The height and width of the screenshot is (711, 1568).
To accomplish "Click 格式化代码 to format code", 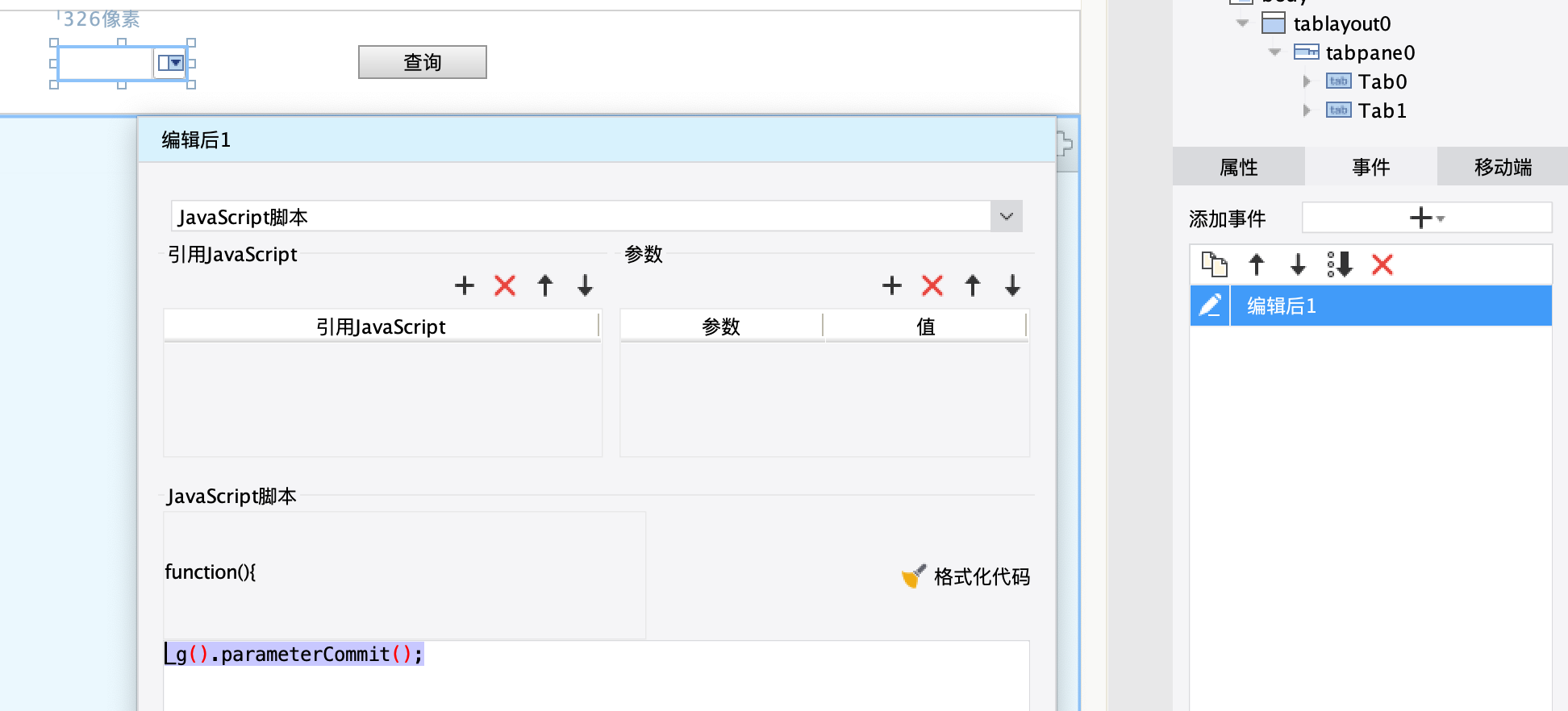I will coord(982,576).
